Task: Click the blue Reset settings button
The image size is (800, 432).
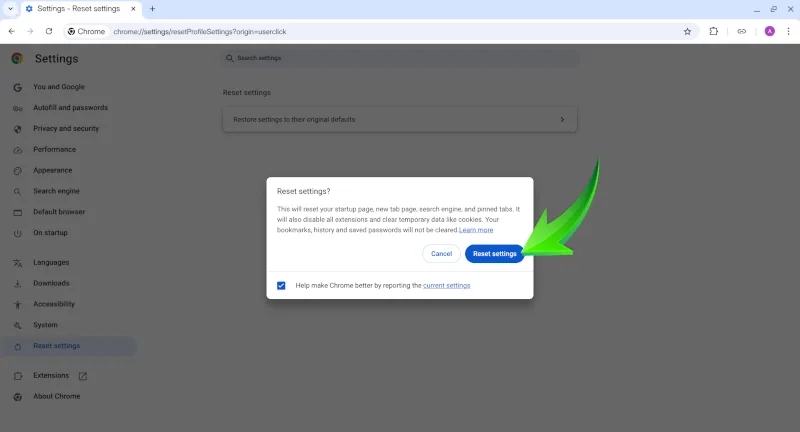Action: tap(494, 254)
